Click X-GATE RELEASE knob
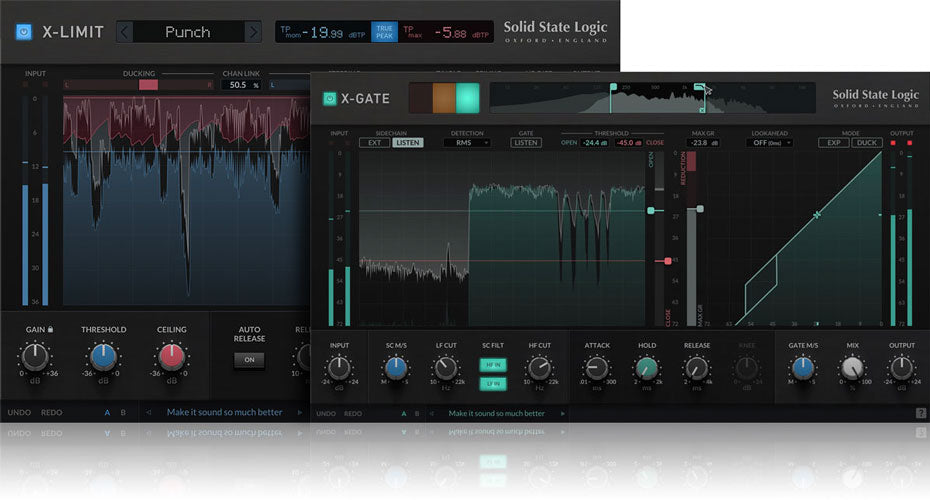930x500 pixels. click(696, 368)
